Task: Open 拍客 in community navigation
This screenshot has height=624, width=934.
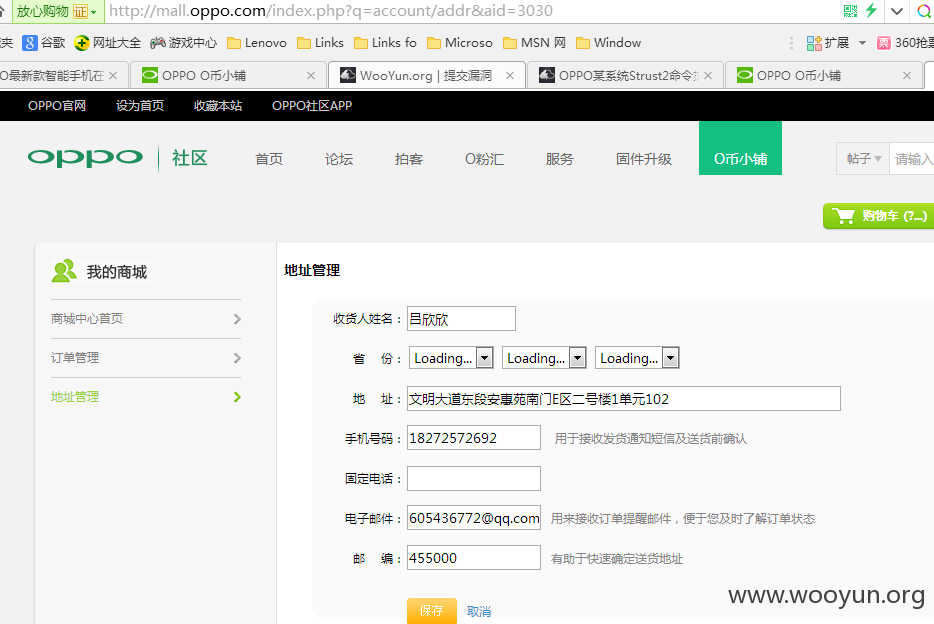Action: [x=409, y=159]
